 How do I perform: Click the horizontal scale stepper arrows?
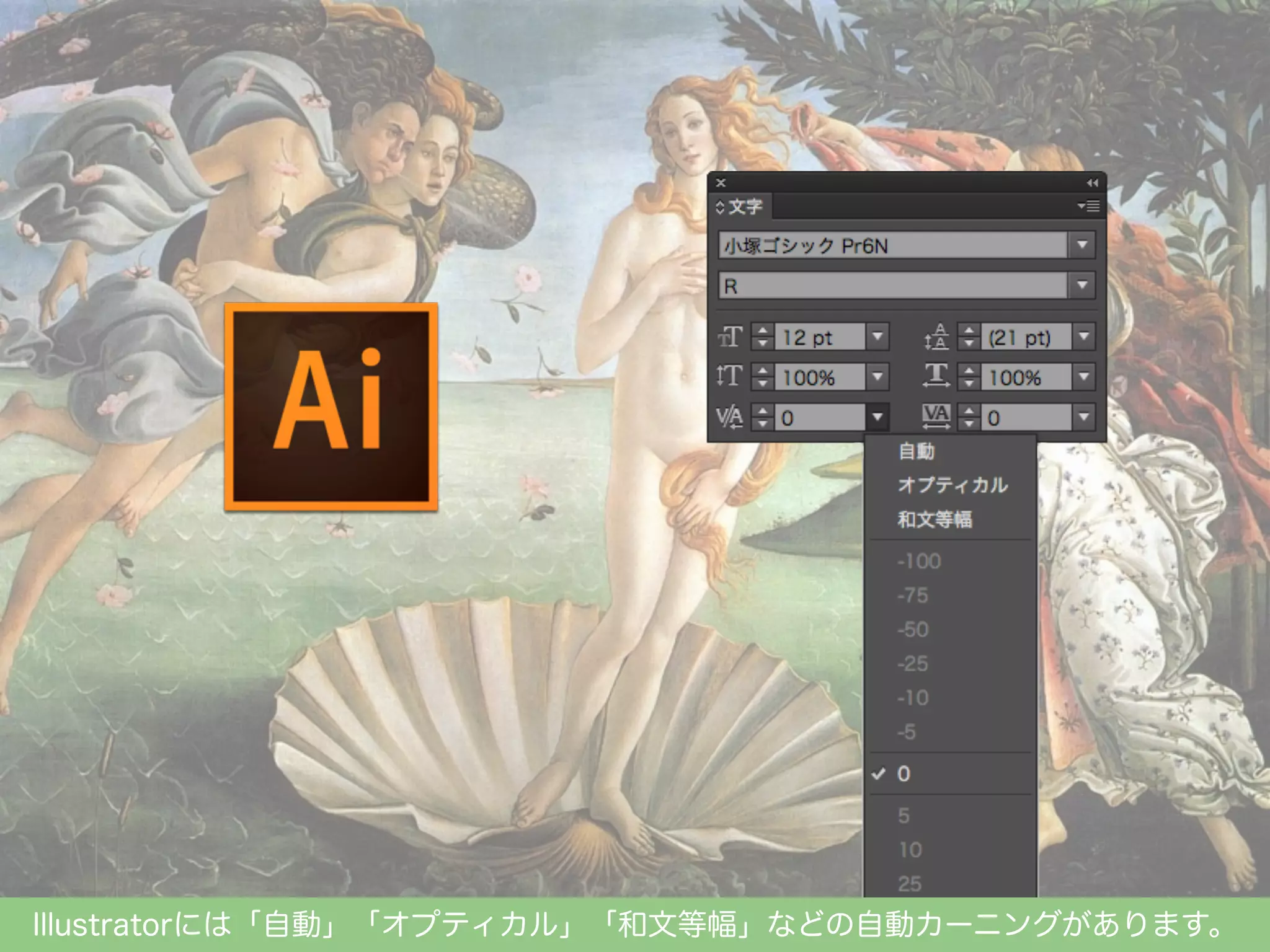[969, 376]
